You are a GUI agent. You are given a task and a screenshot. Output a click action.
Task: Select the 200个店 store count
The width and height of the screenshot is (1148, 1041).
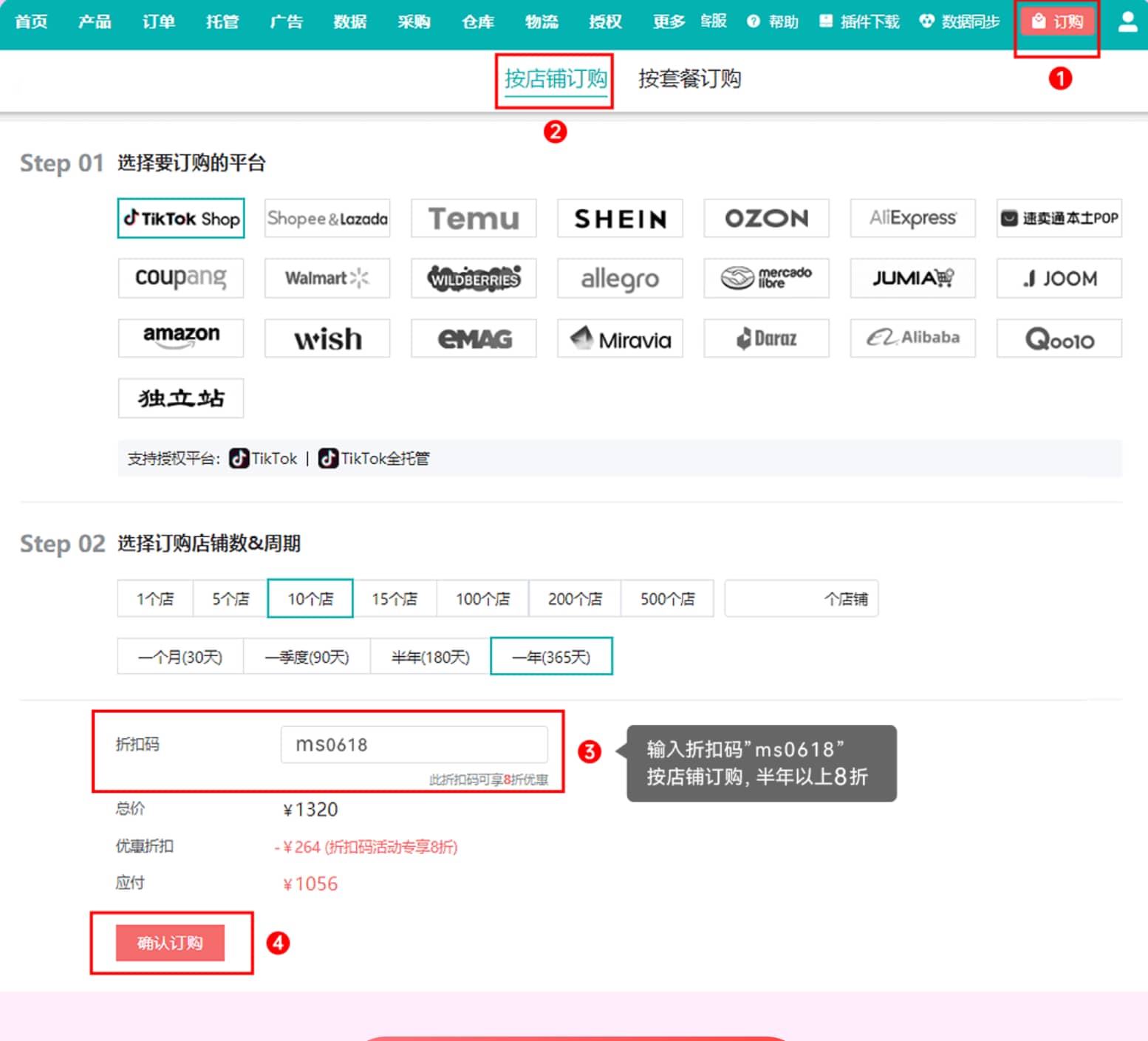click(x=575, y=598)
